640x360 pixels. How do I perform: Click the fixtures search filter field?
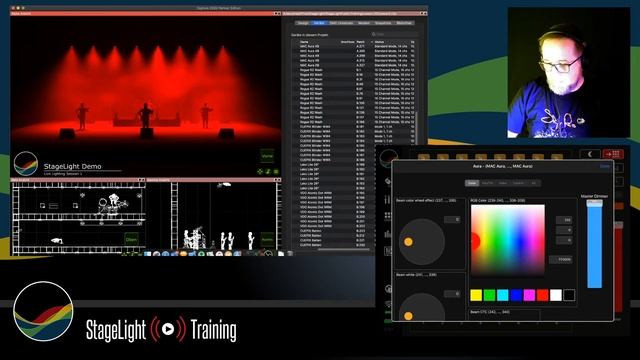tap(394, 34)
